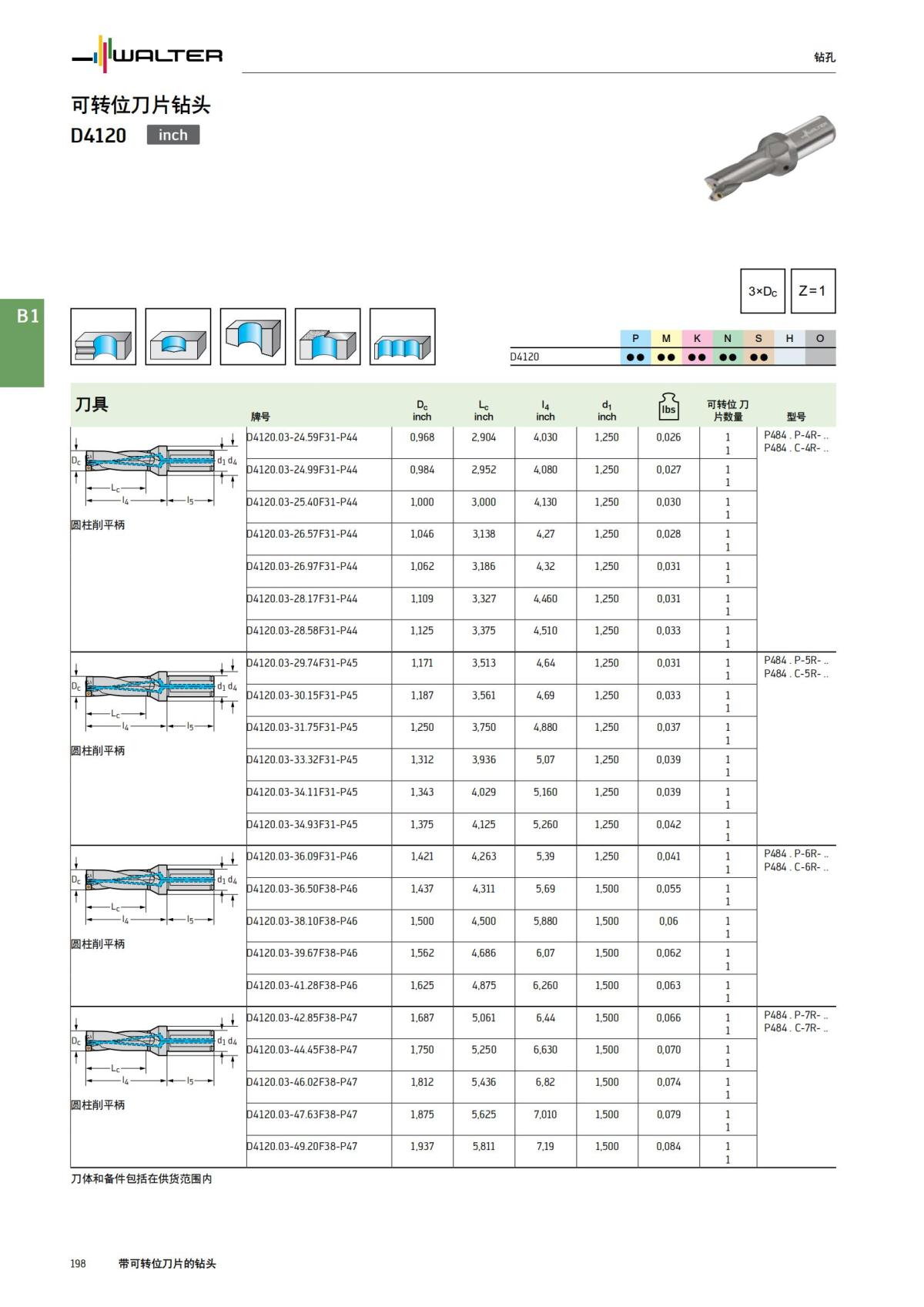Screen dimensions: 924x1307
Task: Click the orange S material group swatch
Action: point(758,338)
